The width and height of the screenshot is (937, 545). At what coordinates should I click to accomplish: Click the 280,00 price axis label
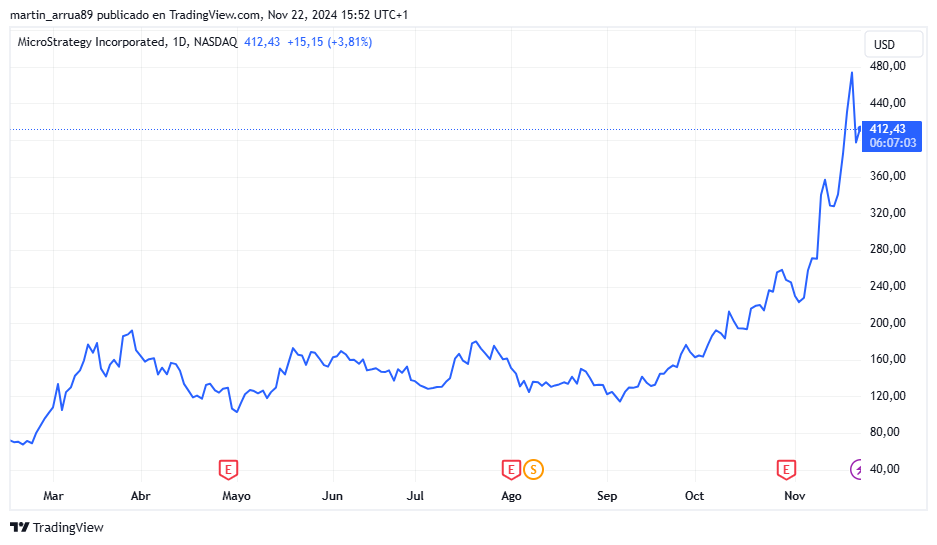point(887,249)
